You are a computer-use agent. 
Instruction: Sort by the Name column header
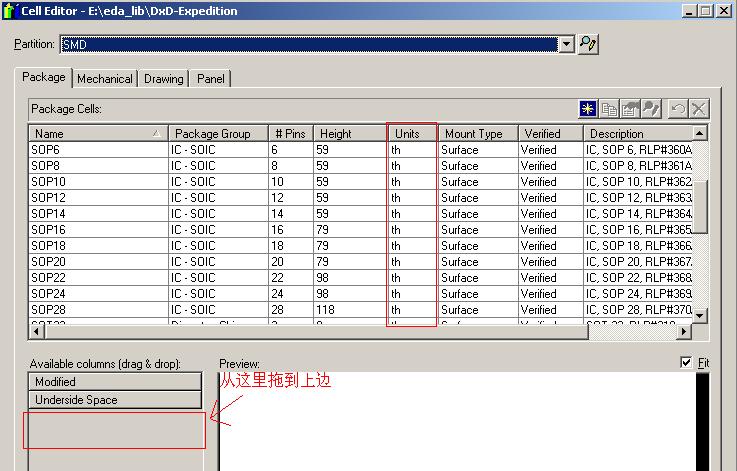click(x=98, y=134)
